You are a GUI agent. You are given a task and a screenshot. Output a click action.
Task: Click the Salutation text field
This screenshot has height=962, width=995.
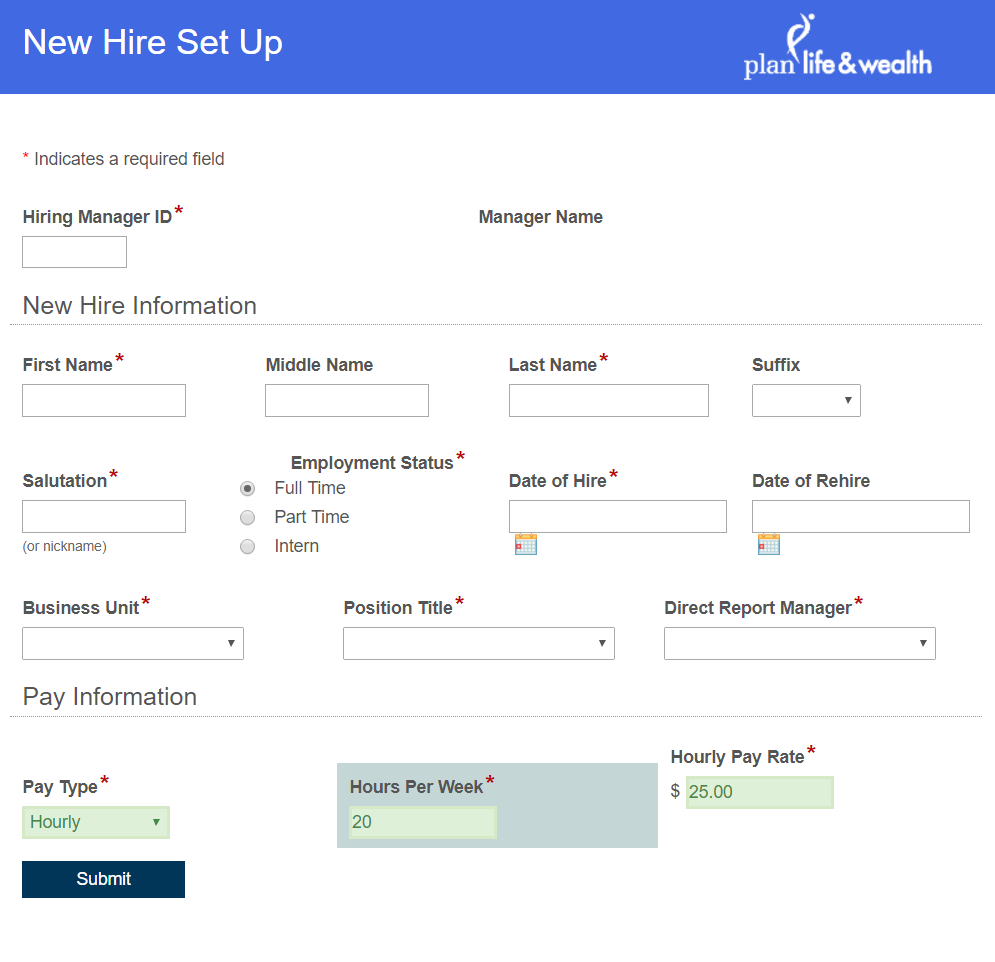tap(104, 517)
